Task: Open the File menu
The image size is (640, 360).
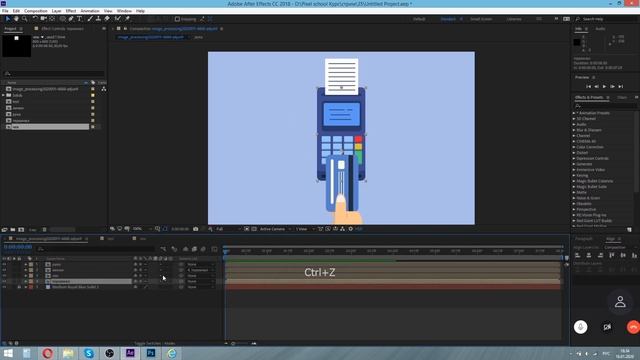Action: (5, 11)
